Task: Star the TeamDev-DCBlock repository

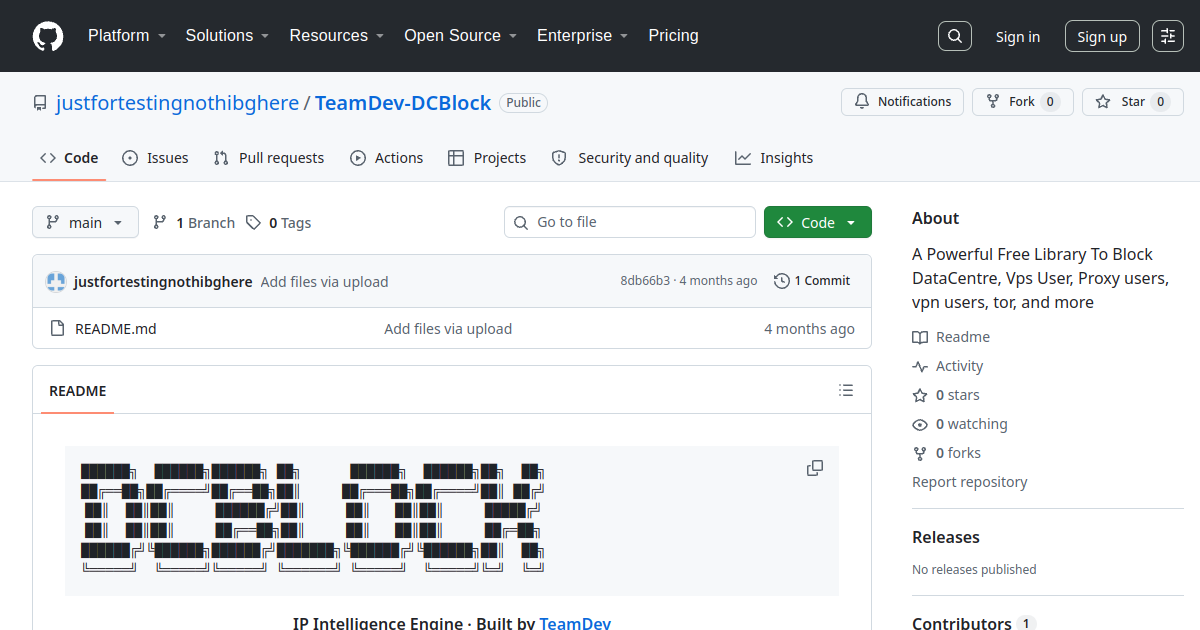Action: click(1133, 102)
